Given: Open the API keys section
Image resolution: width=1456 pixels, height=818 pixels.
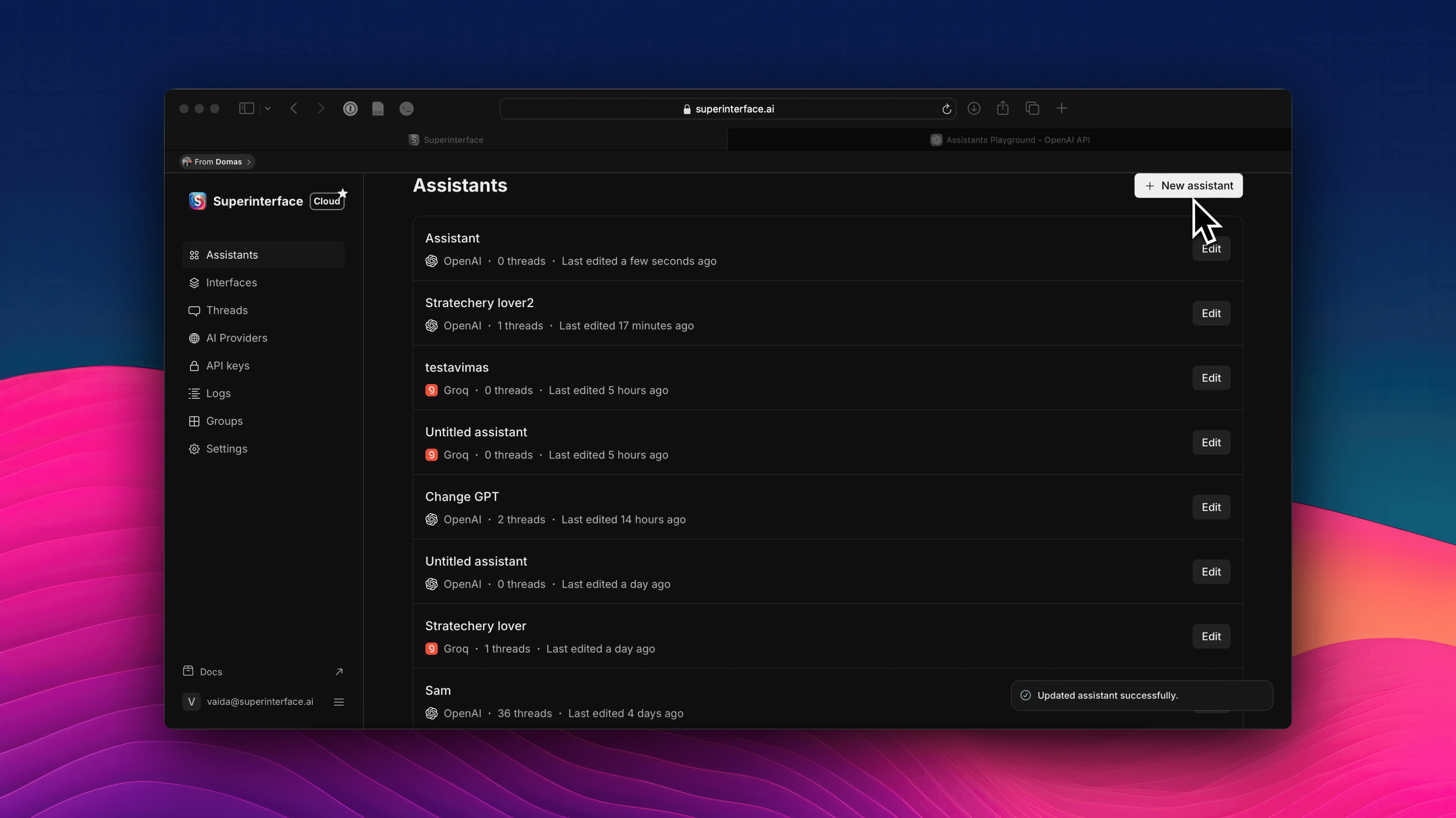Looking at the screenshot, I should coord(228,365).
